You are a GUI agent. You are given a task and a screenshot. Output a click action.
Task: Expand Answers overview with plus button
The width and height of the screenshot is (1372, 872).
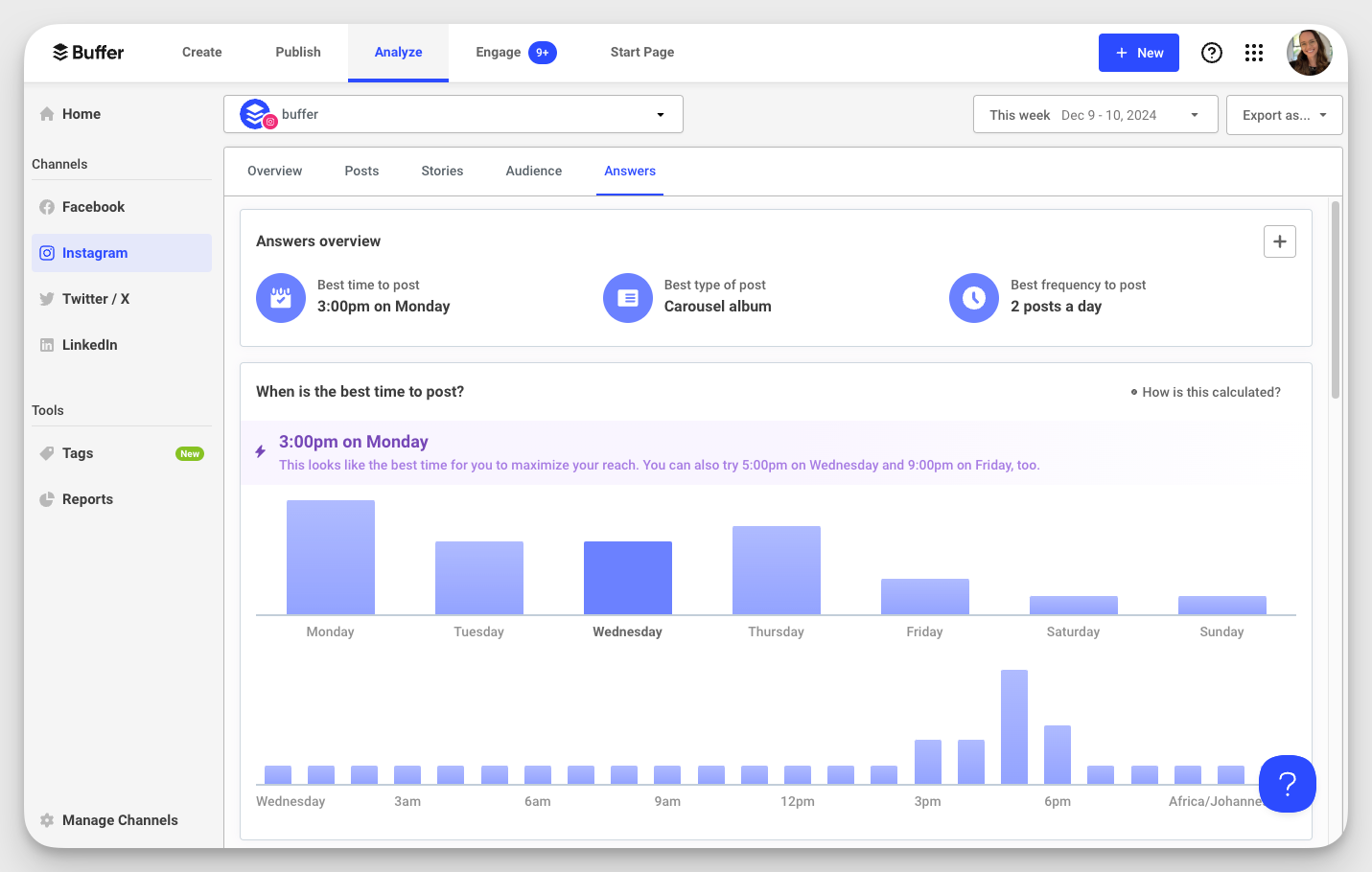pos(1279,241)
